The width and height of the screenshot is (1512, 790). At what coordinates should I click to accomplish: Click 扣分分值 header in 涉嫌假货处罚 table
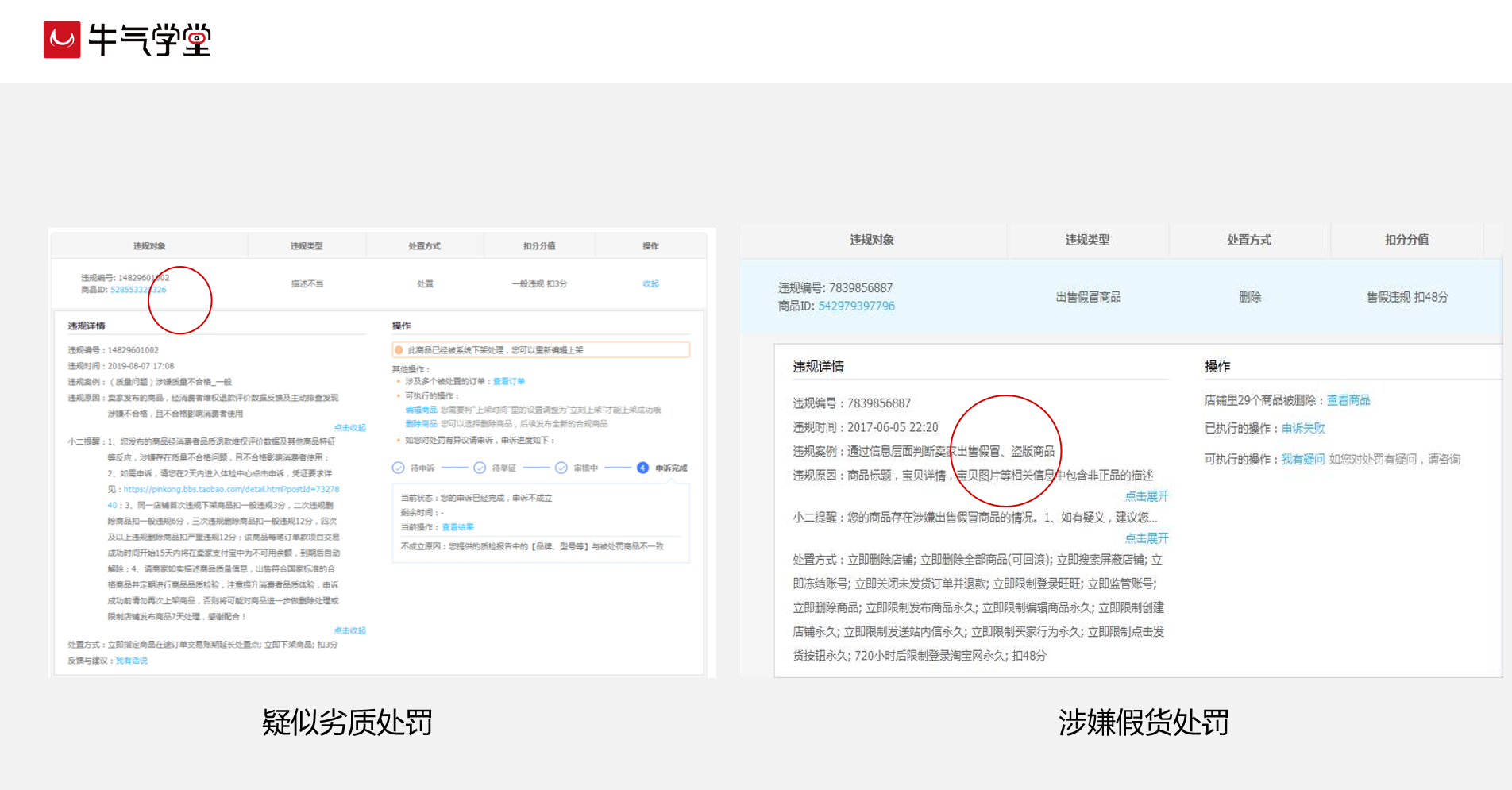click(1406, 240)
